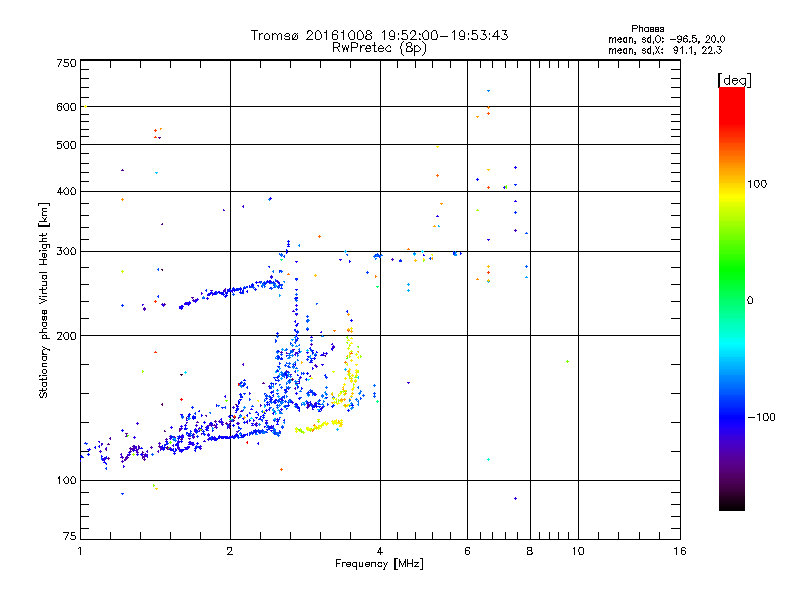Click the "mean, sd,X: 91.1, 22.3" statistic
Screen dimensions: 800x600
click(x=665, y=50)
